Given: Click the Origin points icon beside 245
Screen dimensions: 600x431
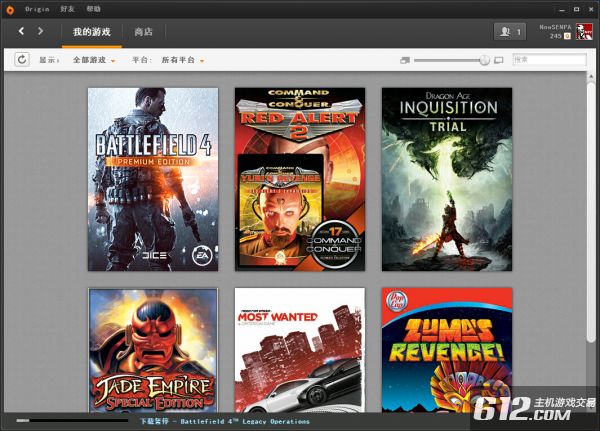Looking at the screenshot, I should point(567,36).
